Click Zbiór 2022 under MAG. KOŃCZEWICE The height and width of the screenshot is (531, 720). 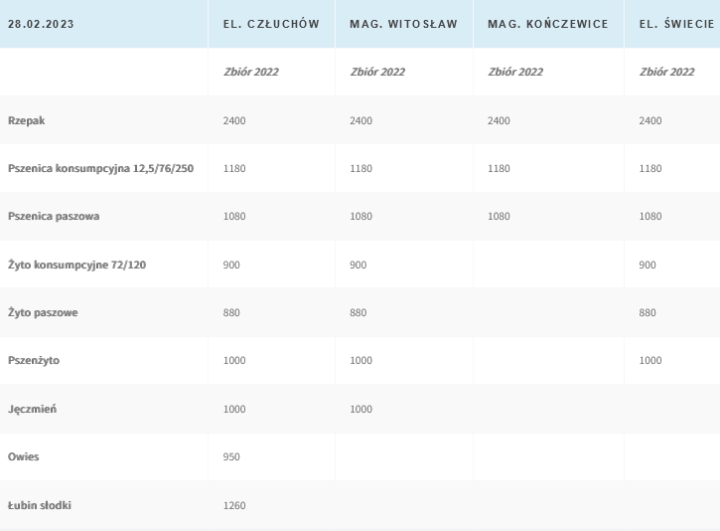point(515,72)
